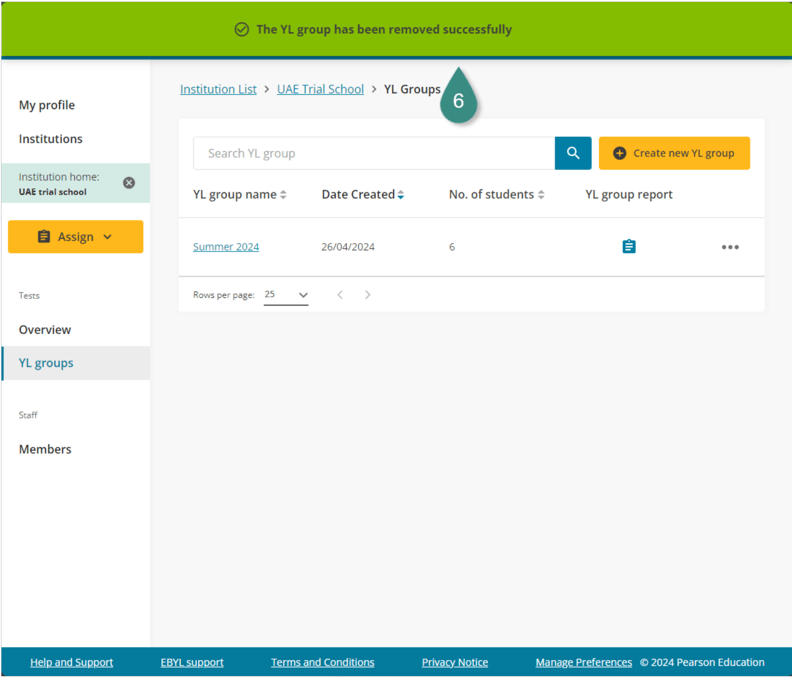The height and width of the screenshot is (678, 792).
Task: Go to previous page arrow
Action: [340, 295]
